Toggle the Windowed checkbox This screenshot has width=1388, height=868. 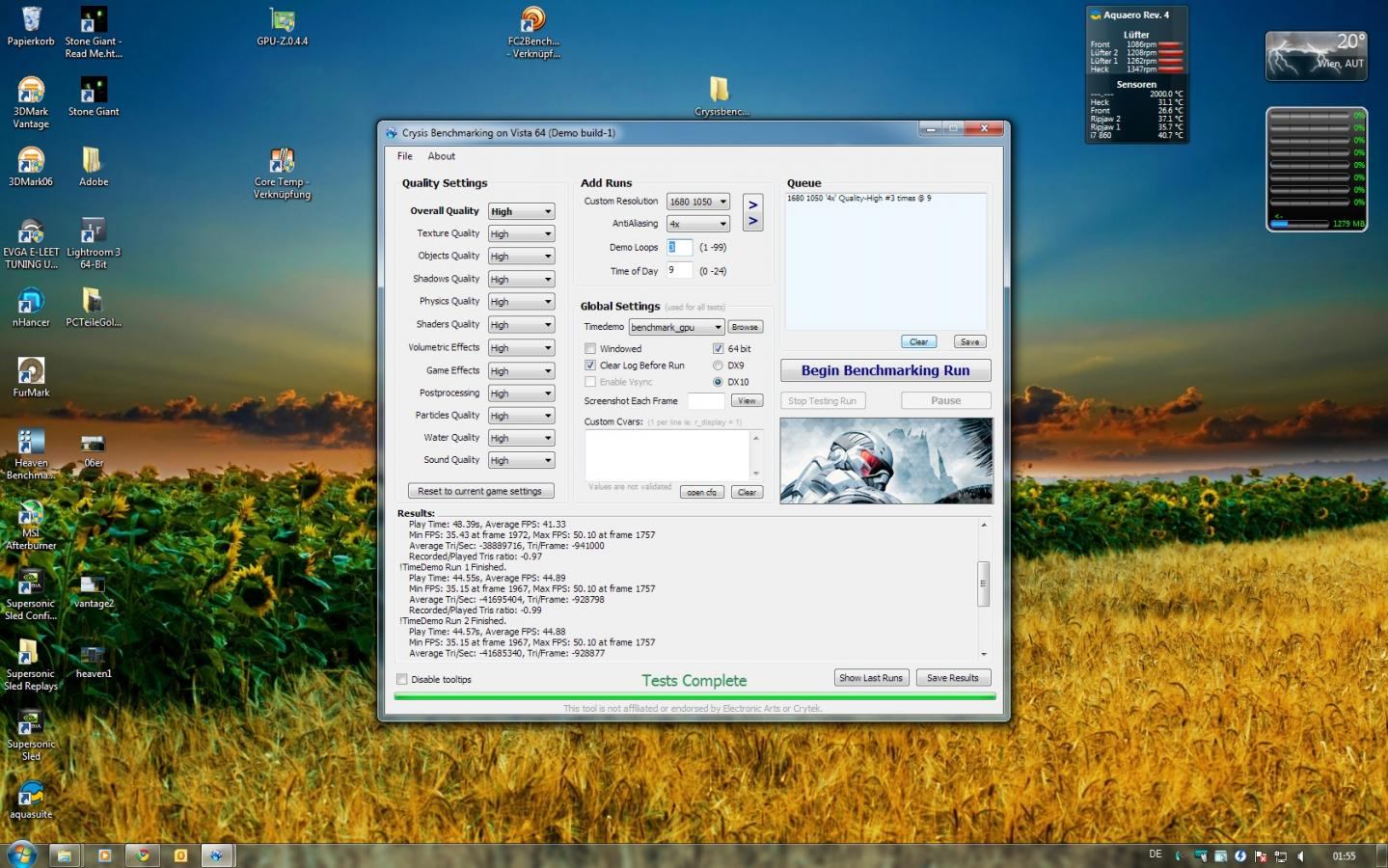pyautogui.click(x=590, y=349)
